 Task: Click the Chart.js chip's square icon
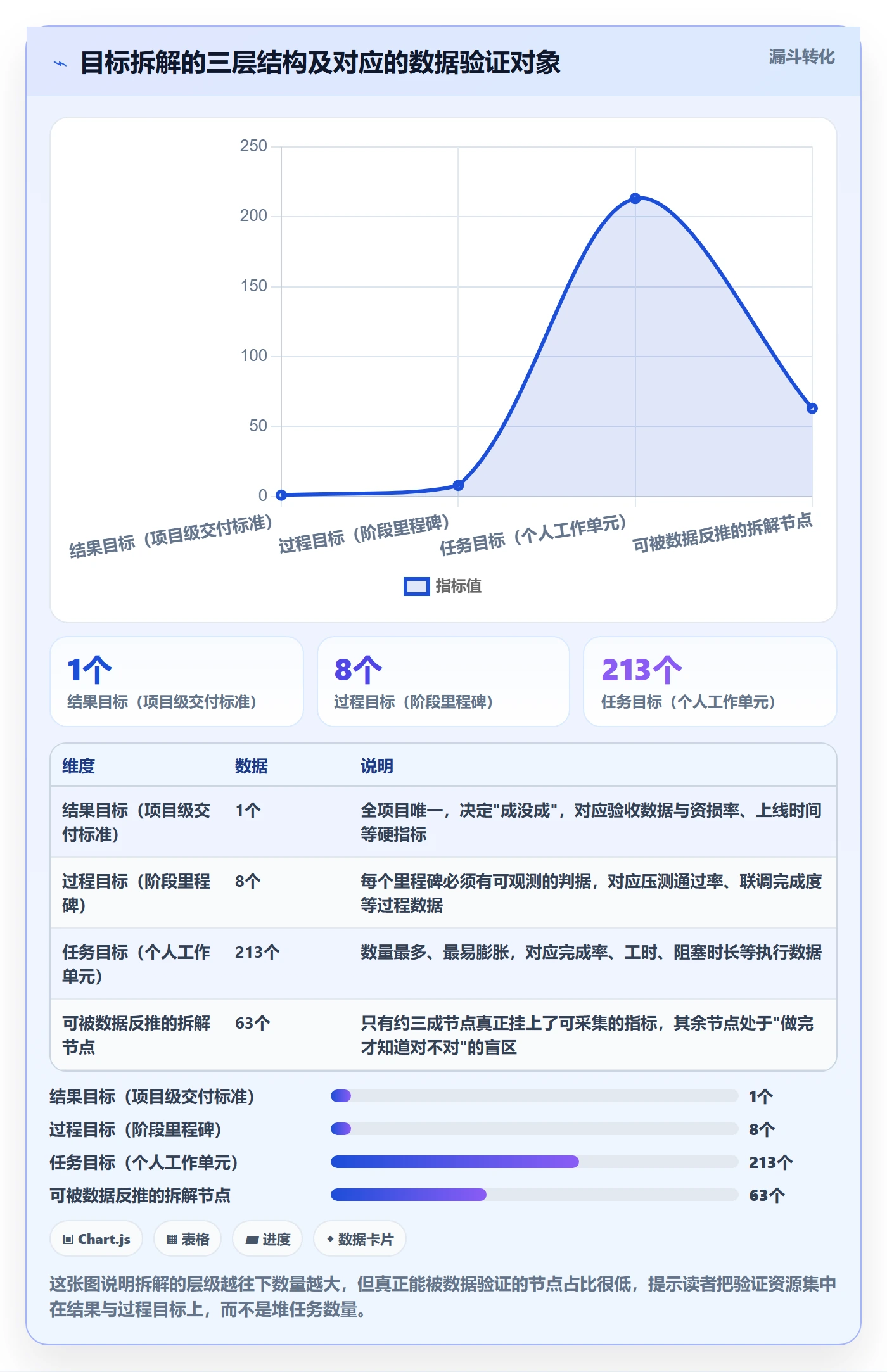click(x=68, y=1240)
